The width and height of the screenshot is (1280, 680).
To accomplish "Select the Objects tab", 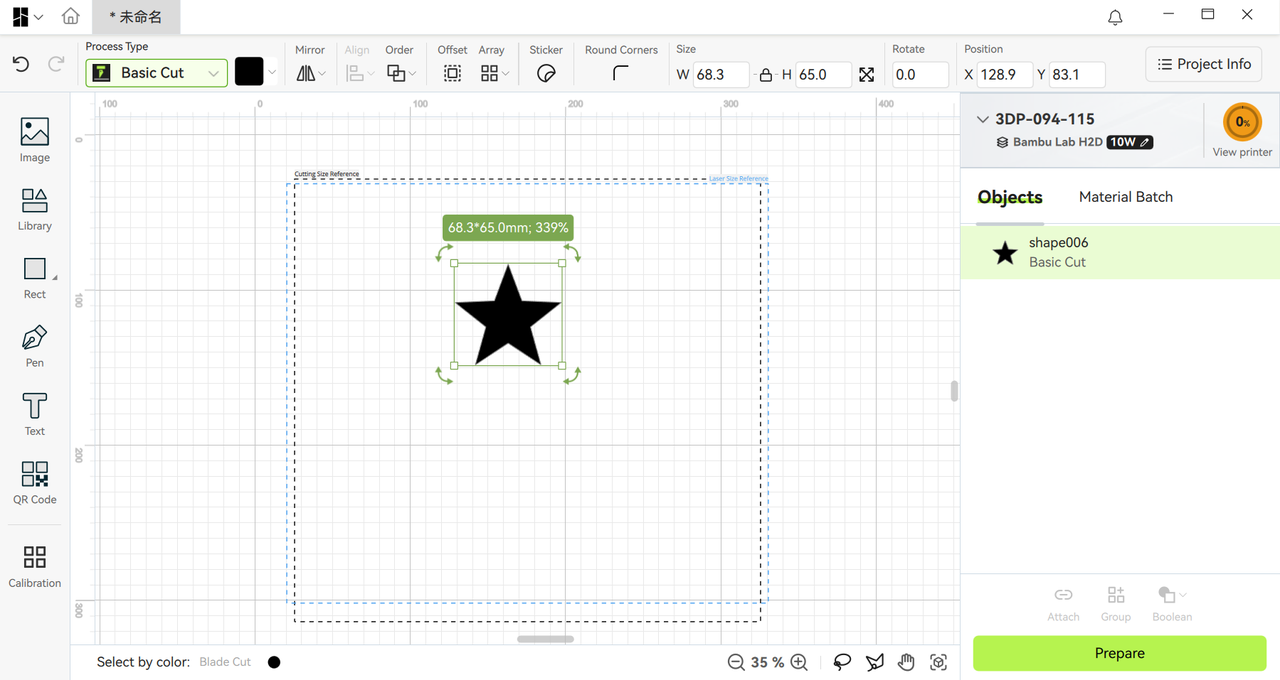I will coord(1010,197).
